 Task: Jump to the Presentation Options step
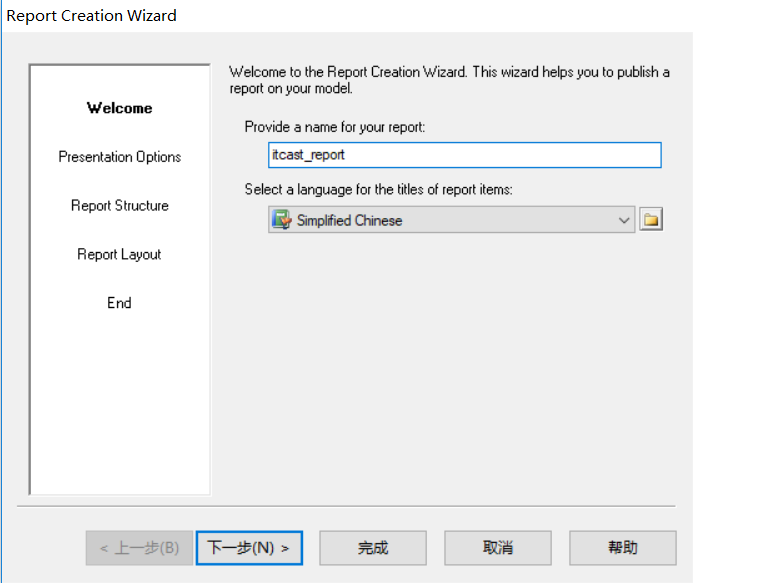tap(119, 157)
